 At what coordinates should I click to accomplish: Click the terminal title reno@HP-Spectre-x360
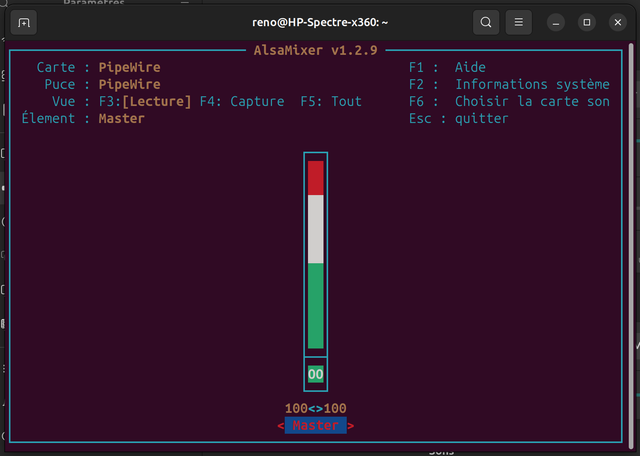tap(320, 22)
